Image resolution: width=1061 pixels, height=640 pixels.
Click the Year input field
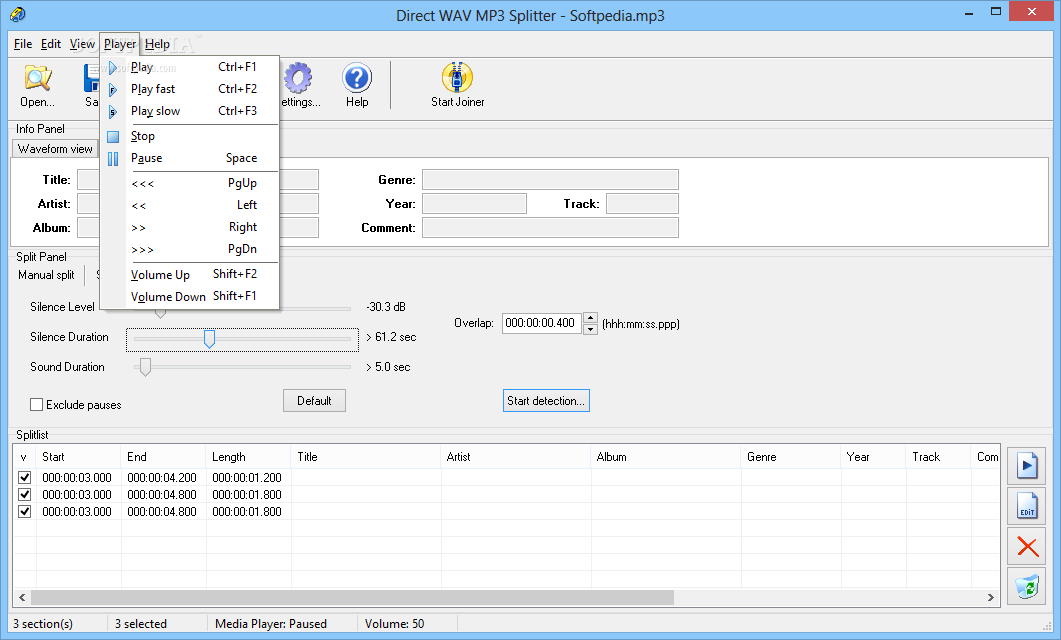click(x=474, y=204)
